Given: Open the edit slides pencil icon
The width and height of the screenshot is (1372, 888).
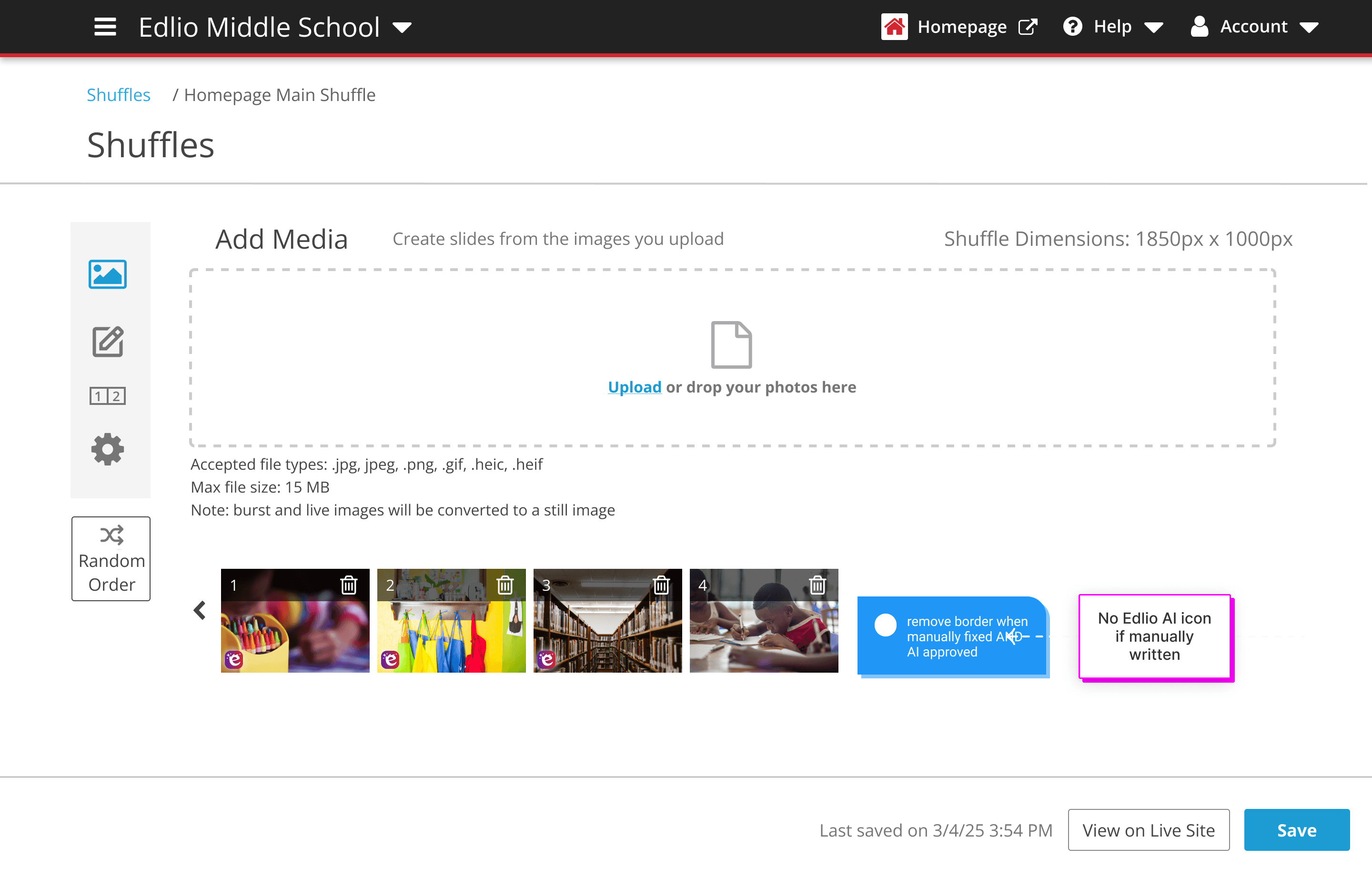Looking at the screenshot, I should coord(108,342).
